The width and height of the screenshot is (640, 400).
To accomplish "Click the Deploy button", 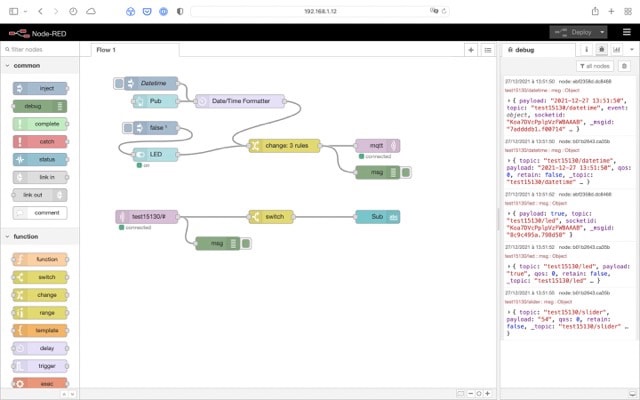I will (x=574, y=32).
